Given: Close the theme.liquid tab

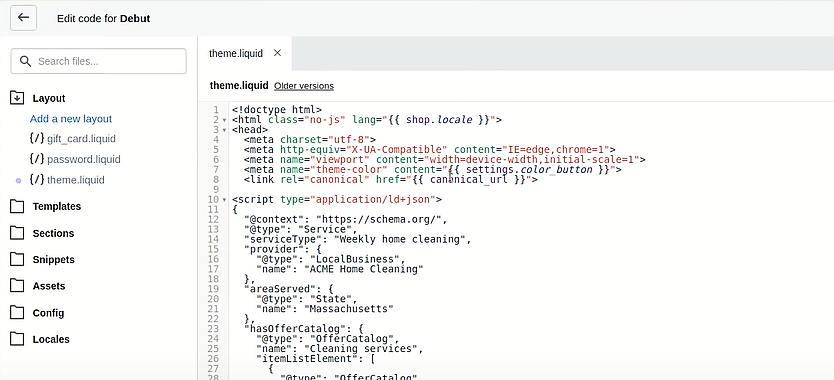Looking at the screenshot, I should [277, 53].
